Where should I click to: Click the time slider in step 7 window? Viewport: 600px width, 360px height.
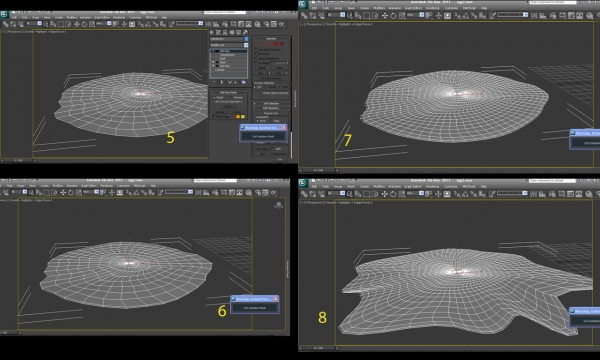coord(318,170)
